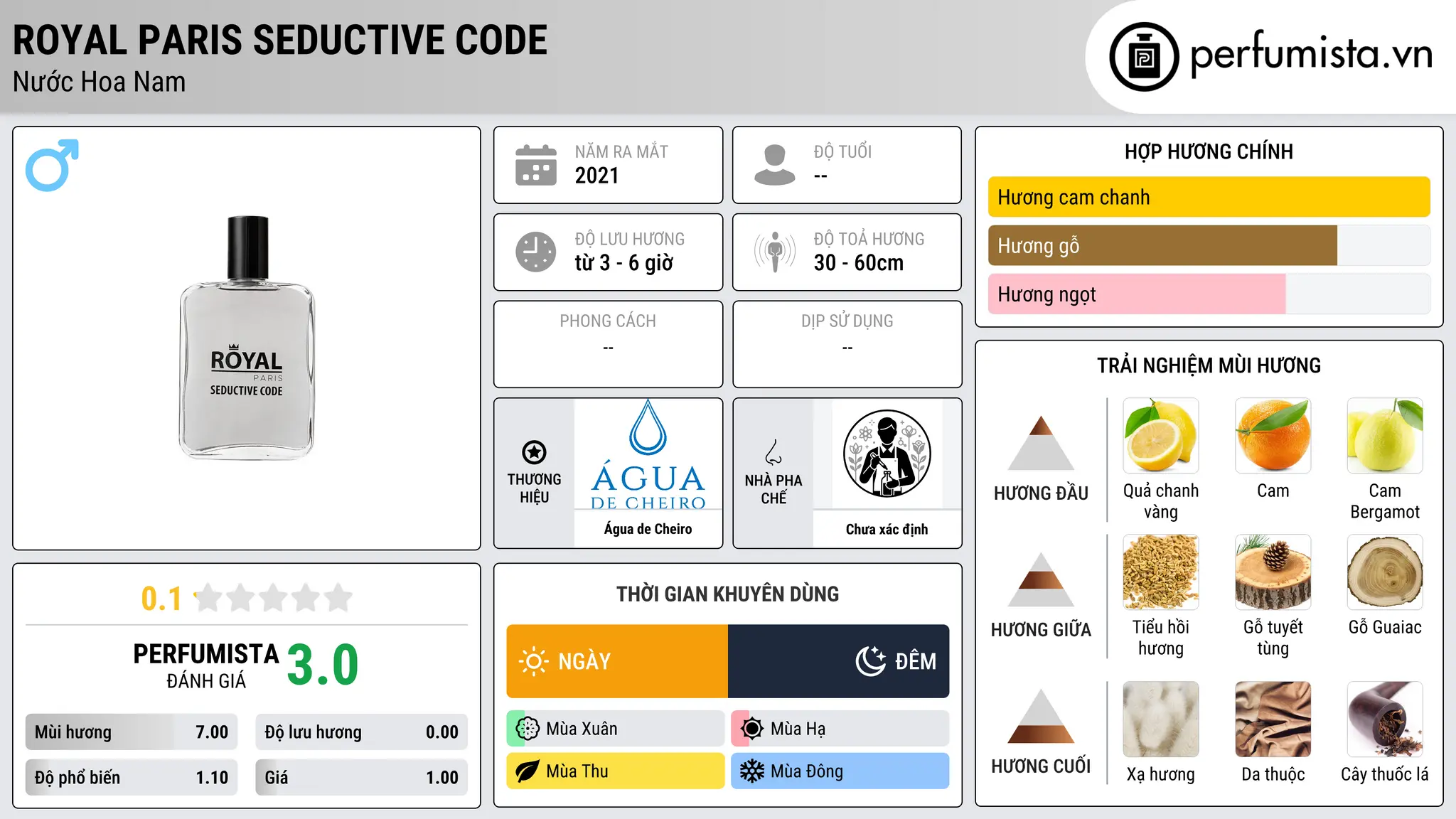Select the Quả chanh vàng lemon thumbnail
This screenshot has height=819, width=1456.
pyautogui.click(x=1161, y=436)
